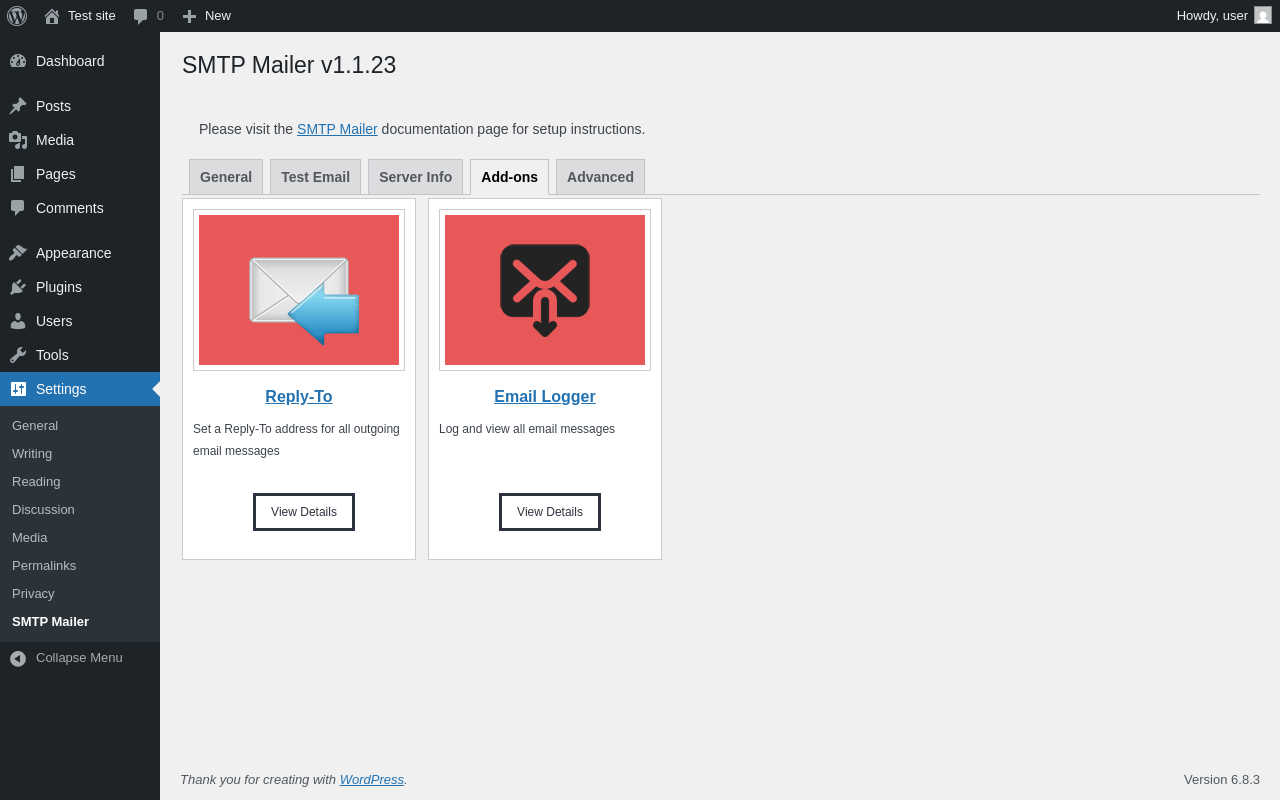This screenshot has height=800, width=1280.
Task: Open the Appearance menu item
Action: [80, 253]
